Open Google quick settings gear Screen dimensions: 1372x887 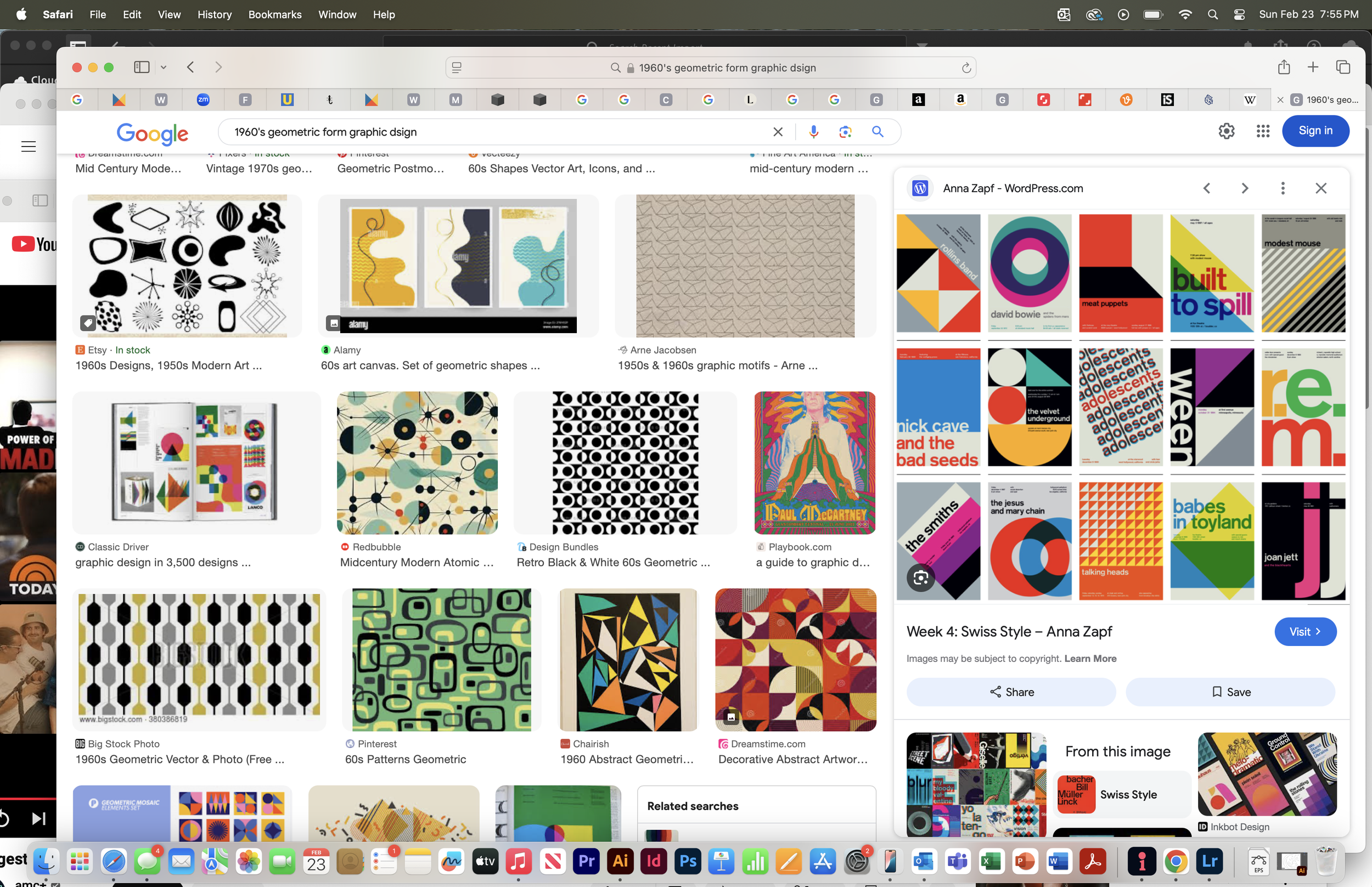[1227, 131]
